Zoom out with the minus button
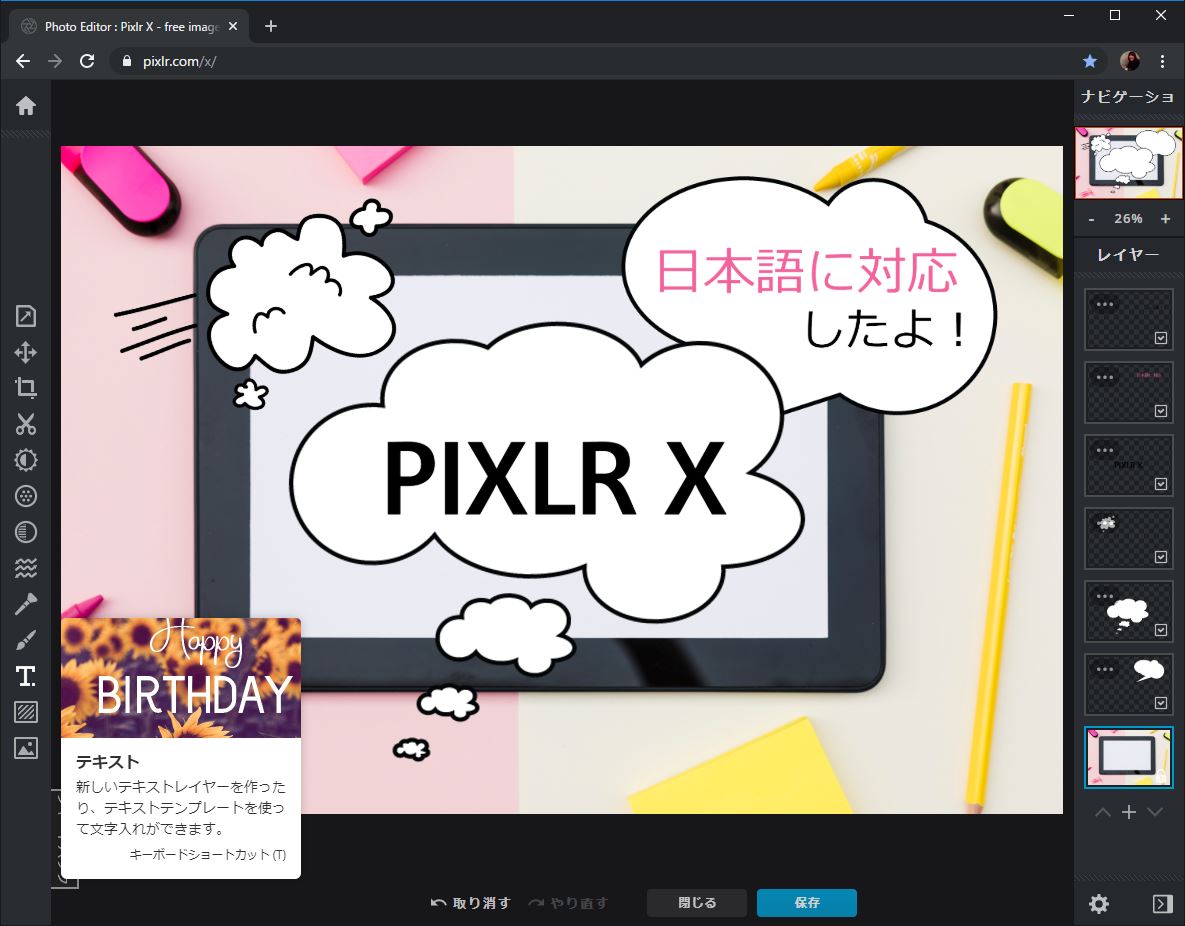The image size is (1185, 926). pos(1091,218)
